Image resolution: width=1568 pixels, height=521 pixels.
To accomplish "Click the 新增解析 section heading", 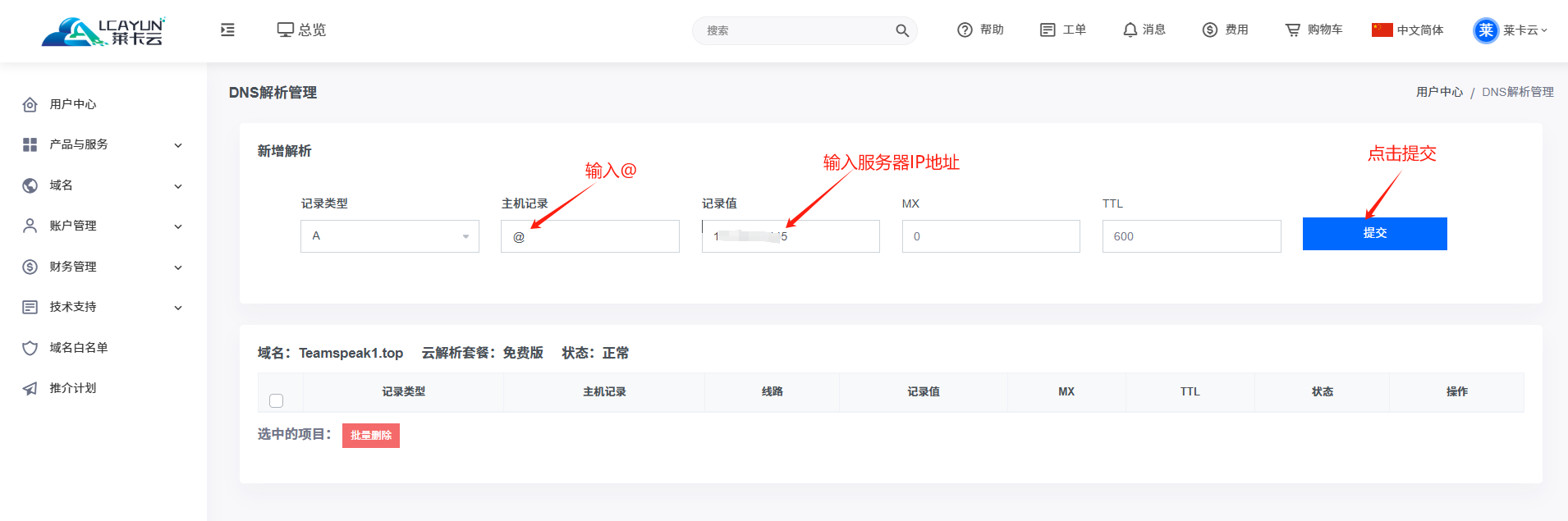I will (x=284, y=151).
